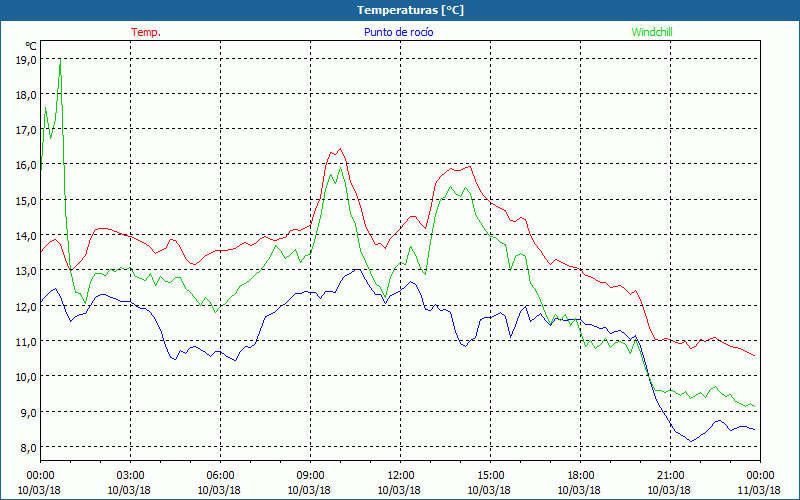
Task: Click the Temperaturas [°C] chart title
Action: (411, 10)
